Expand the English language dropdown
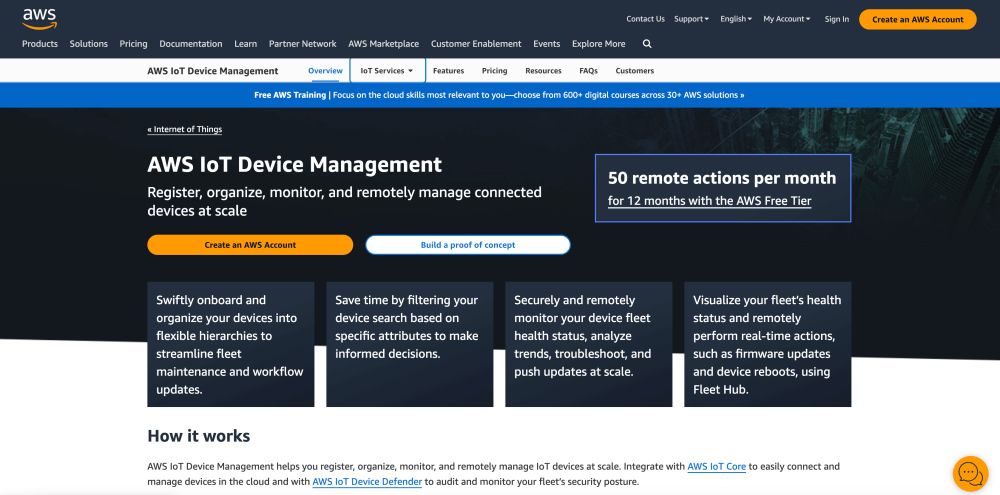This screenshot has height=495, width=1000. tap(736, 19)
